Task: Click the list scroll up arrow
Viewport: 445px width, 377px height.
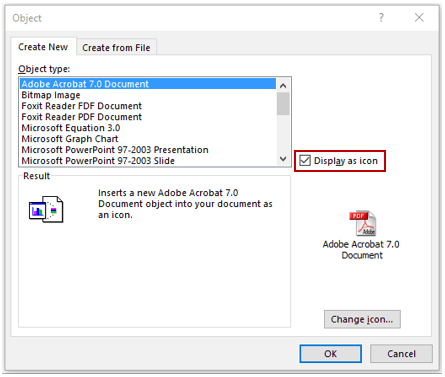Action: (x=283, y=86)
